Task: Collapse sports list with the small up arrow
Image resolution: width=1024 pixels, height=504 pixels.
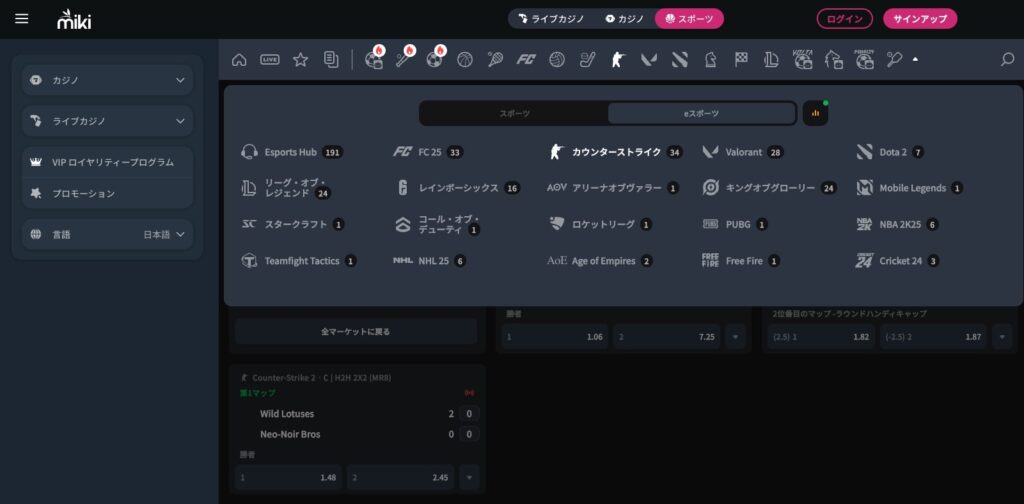Action: point(915,59)
